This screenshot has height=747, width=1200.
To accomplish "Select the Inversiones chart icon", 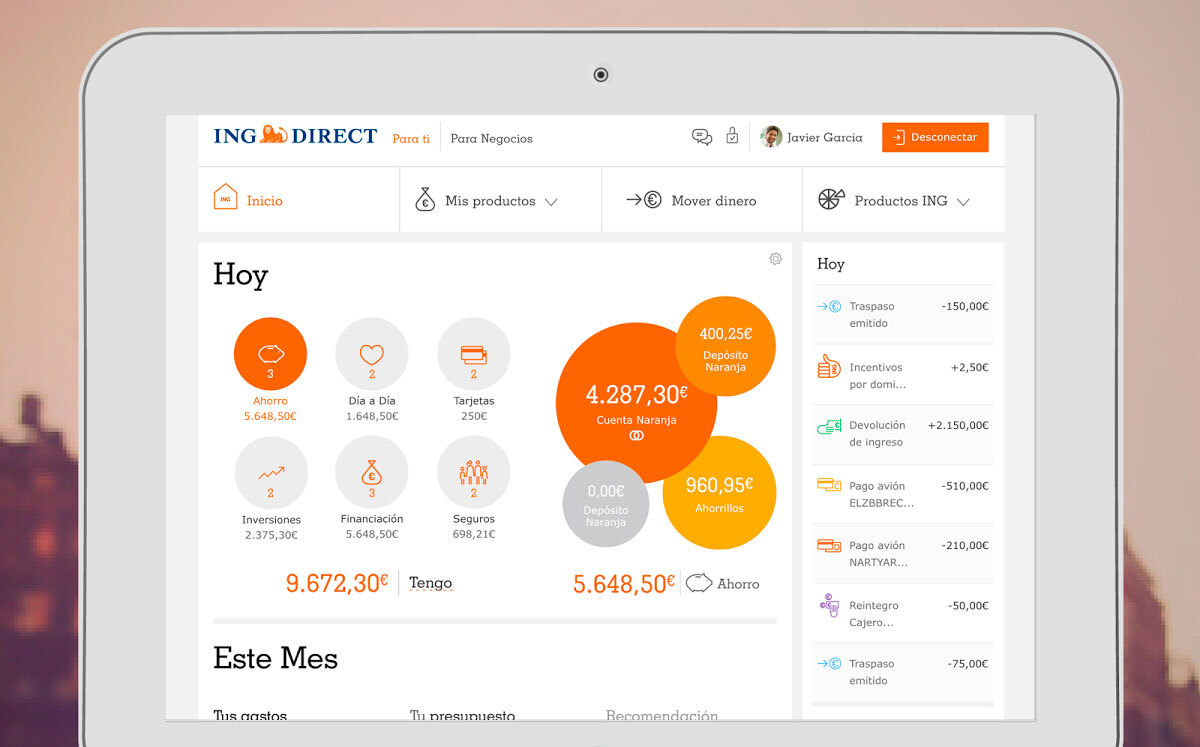I will [x=270, y=471].
